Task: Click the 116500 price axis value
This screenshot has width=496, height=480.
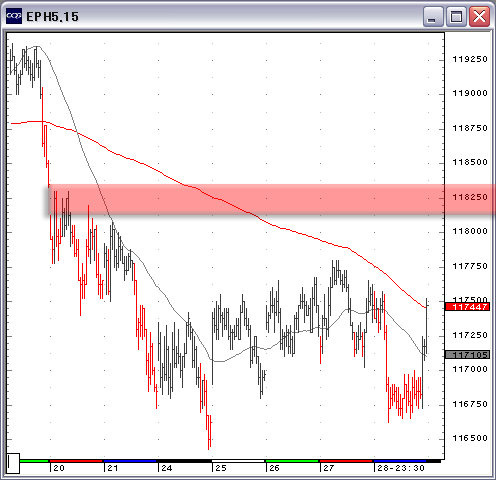Action: [x=469, y=438]
